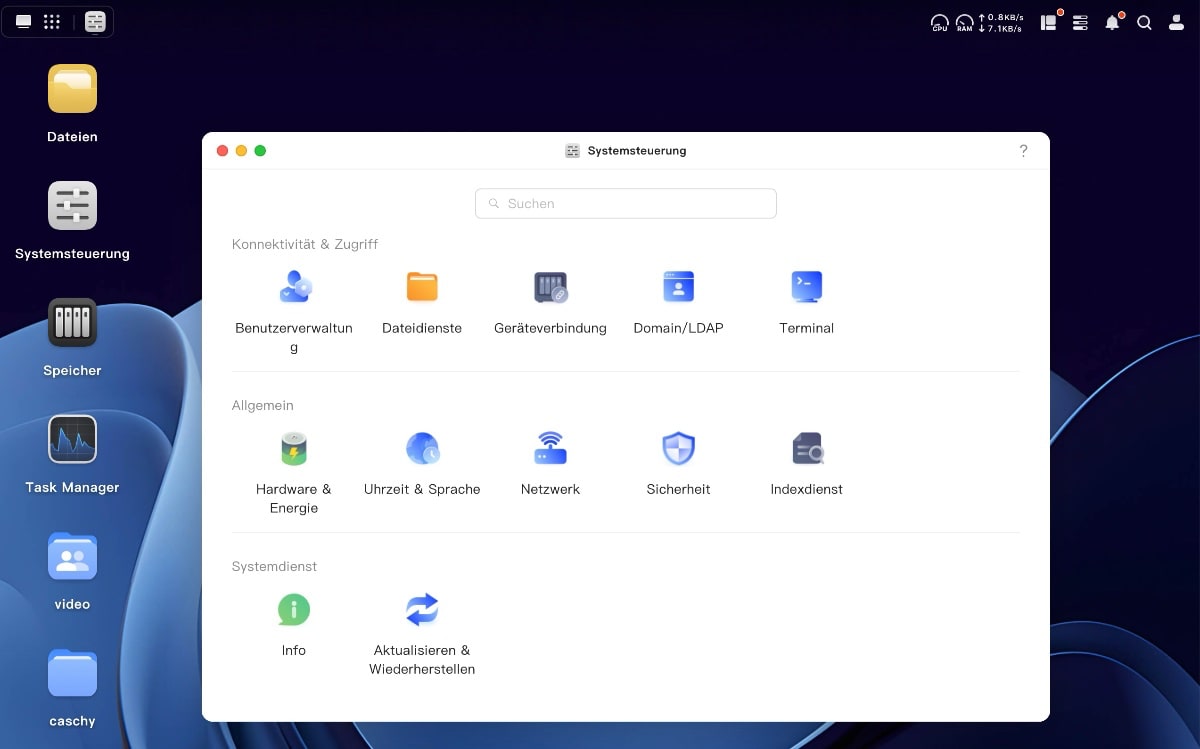
Task: Open the notification bell in the top bar
Action: [1111, 22]
